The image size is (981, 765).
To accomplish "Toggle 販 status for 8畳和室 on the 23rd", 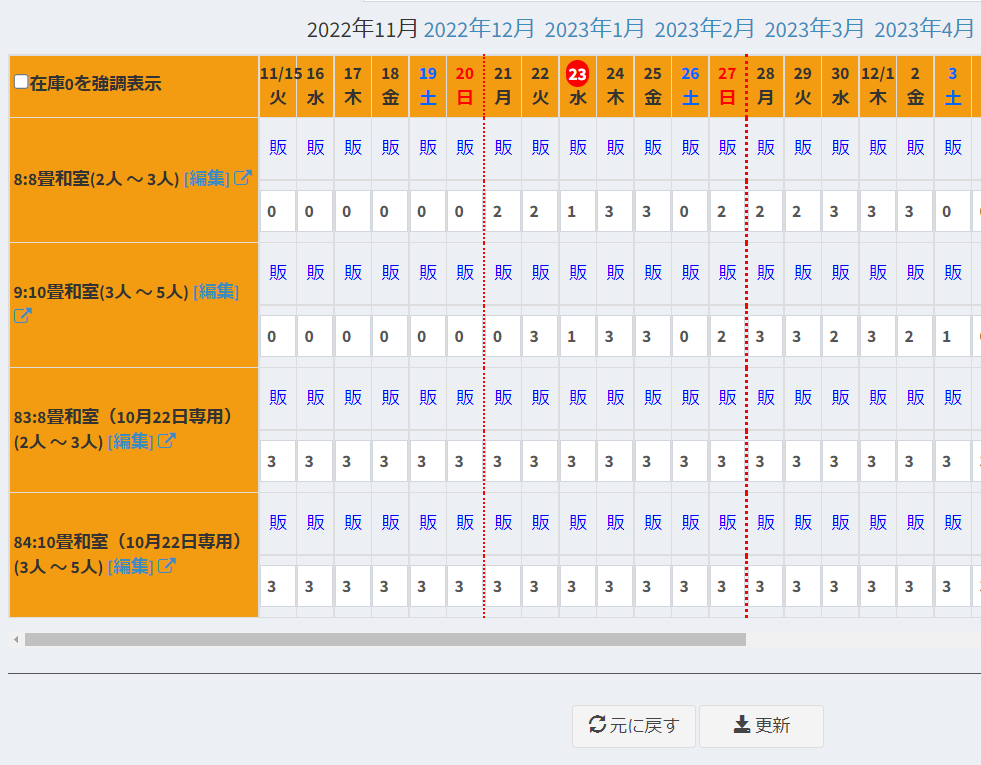I will 578,148.
